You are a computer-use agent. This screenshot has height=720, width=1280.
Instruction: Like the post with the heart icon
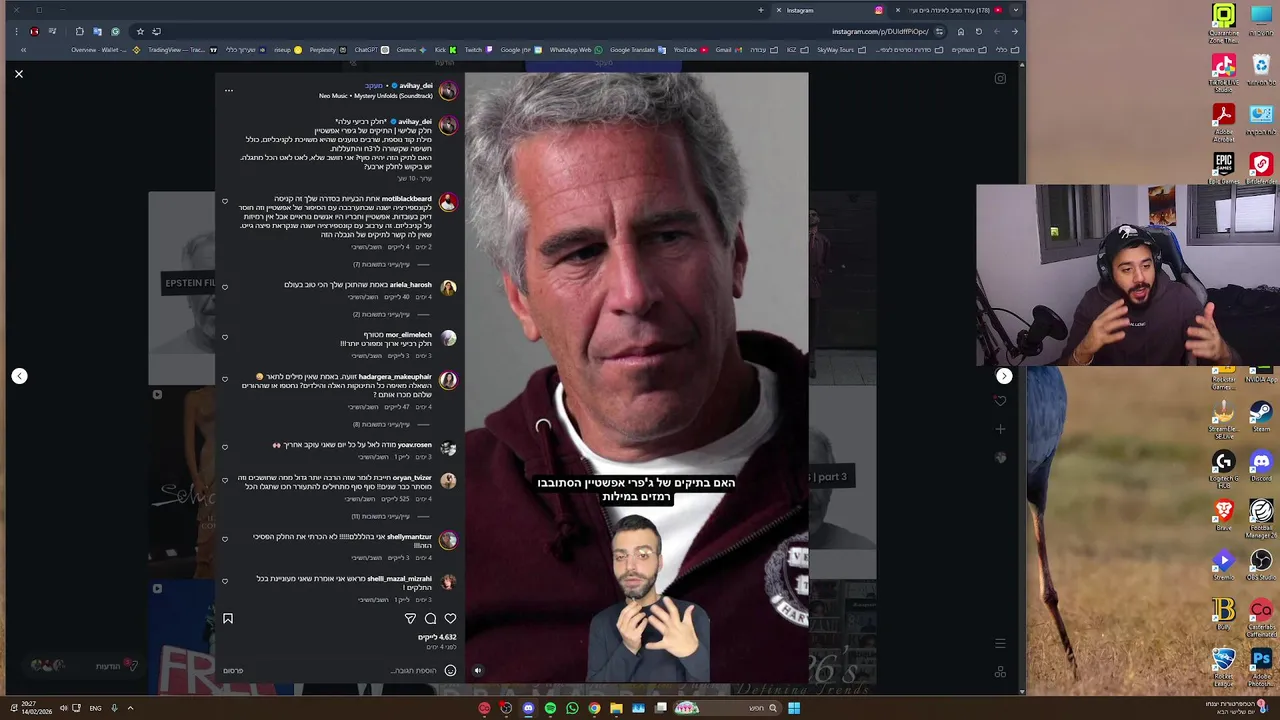pyautogui.click(x=450, y=619)
